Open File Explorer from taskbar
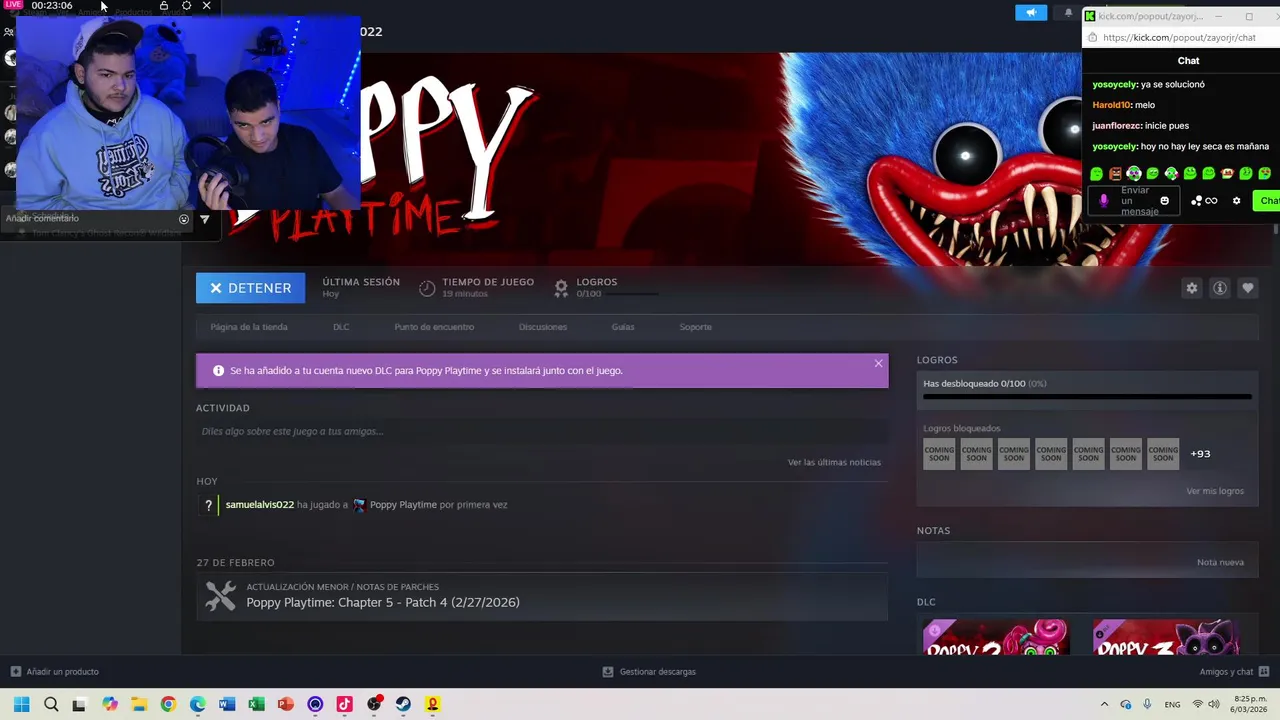Viewport: 1280px width, 720px height. [x=139, y=704]
